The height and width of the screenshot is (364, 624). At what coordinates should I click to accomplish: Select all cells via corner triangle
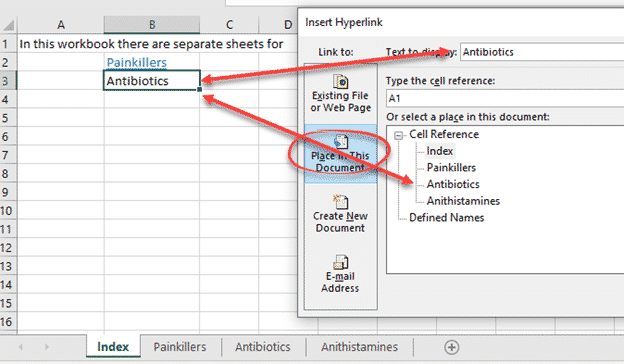(x=9, y=25)
